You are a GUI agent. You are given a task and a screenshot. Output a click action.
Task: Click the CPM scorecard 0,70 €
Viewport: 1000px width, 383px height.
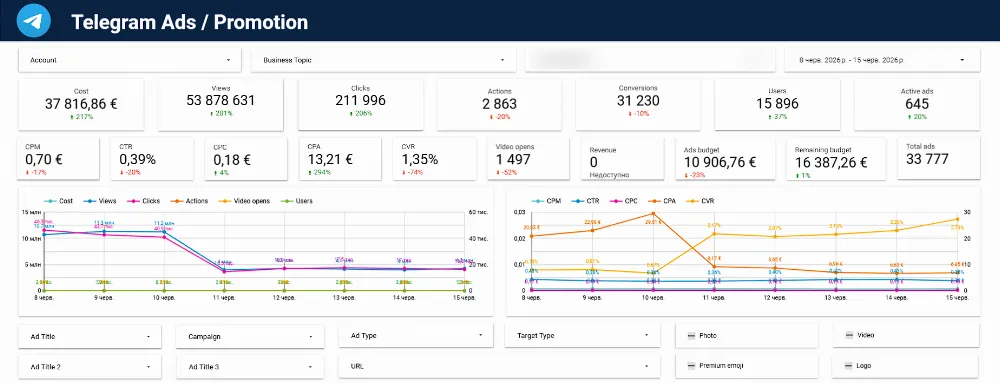59,159
